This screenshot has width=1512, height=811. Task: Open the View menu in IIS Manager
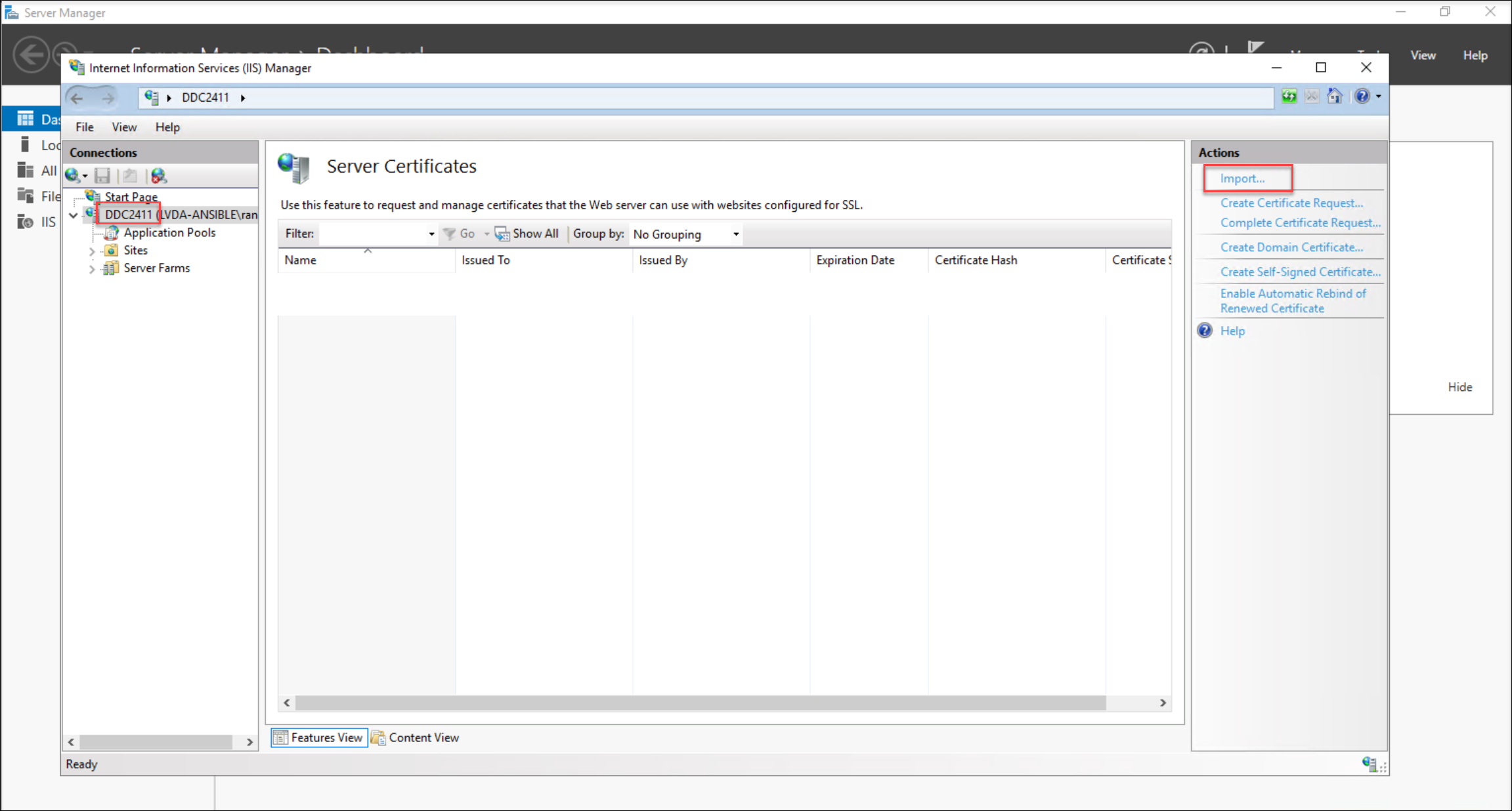coord(123,127)
